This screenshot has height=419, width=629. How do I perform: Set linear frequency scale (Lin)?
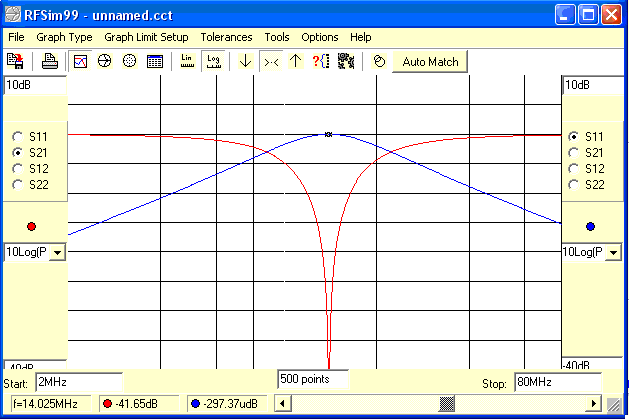(187, 61)
